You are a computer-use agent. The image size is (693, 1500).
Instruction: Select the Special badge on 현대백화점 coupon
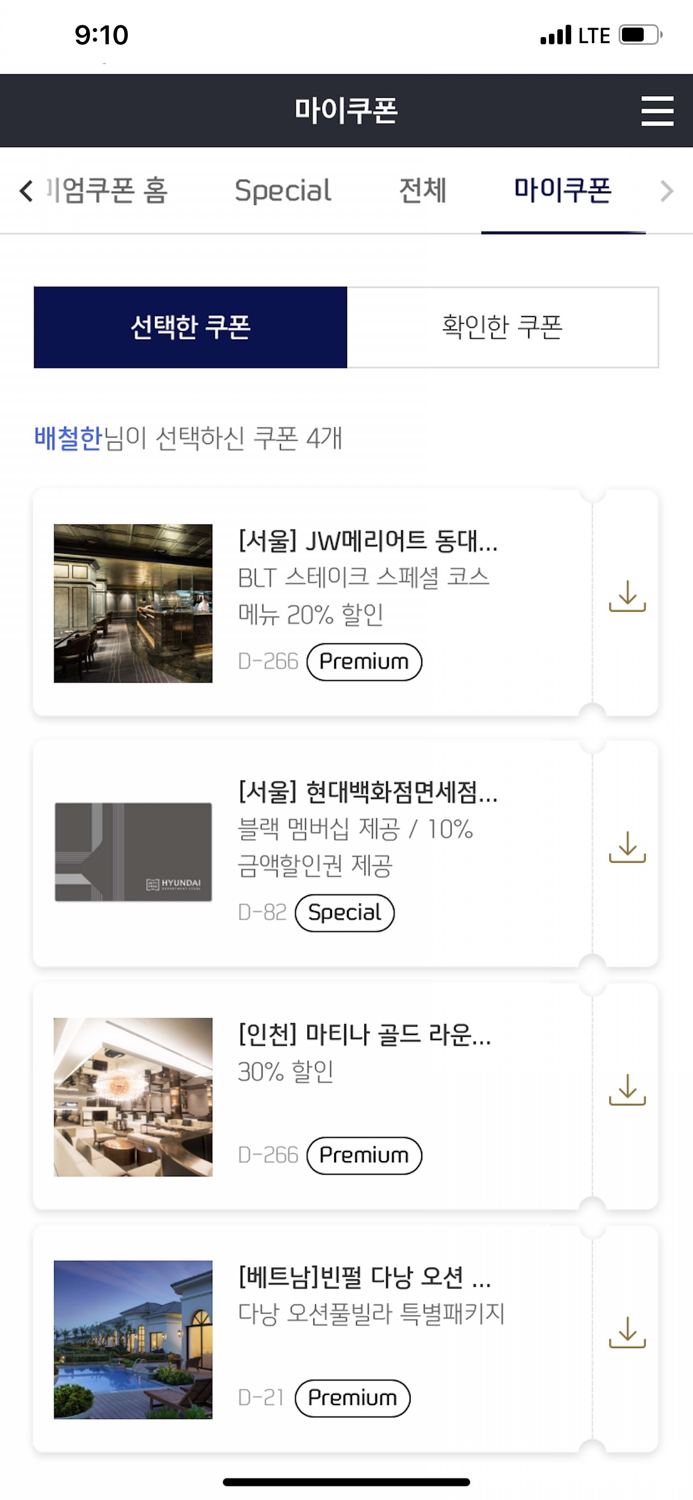coord(345,912)
